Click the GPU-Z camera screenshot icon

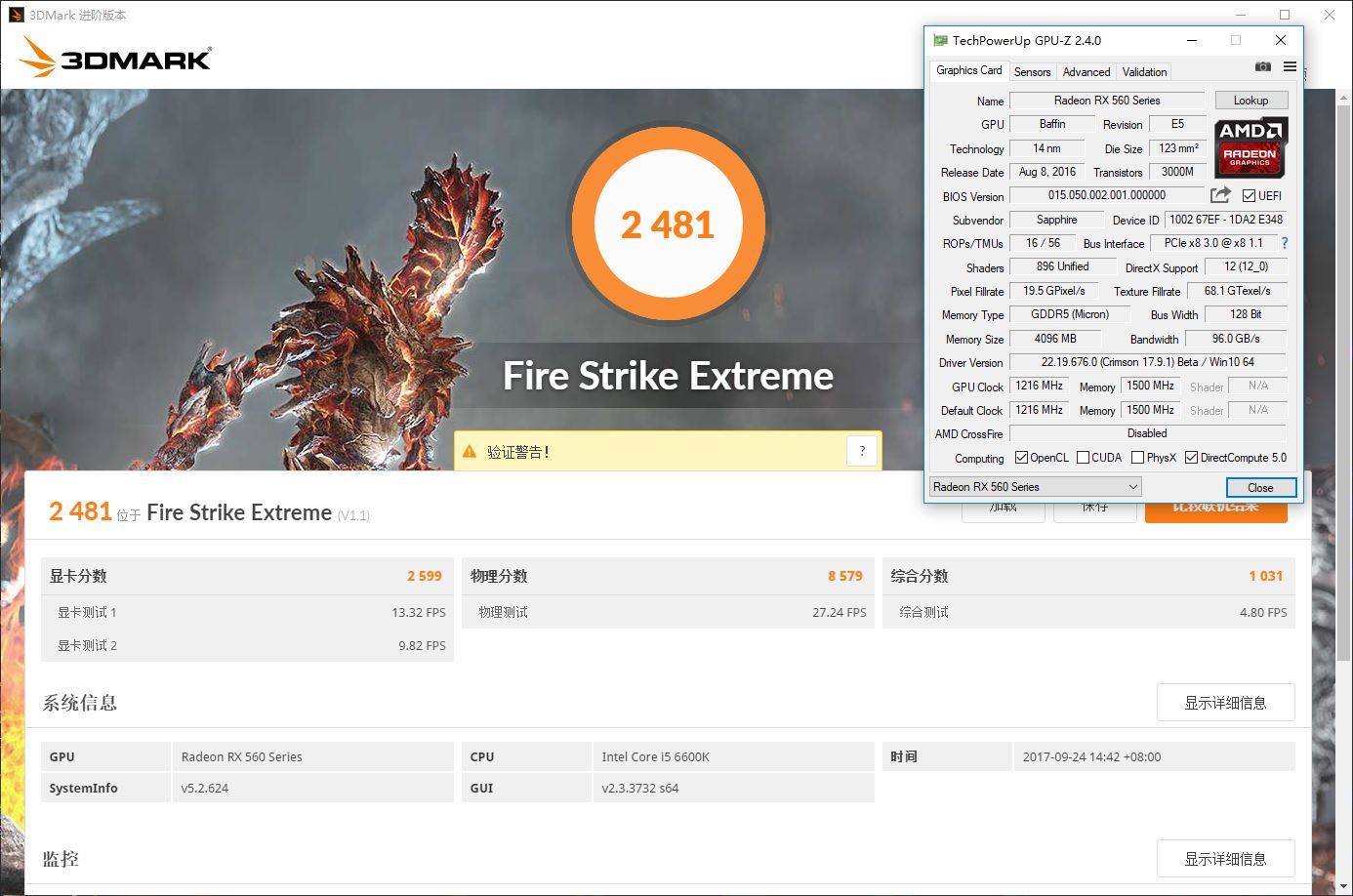(1262, 66)
